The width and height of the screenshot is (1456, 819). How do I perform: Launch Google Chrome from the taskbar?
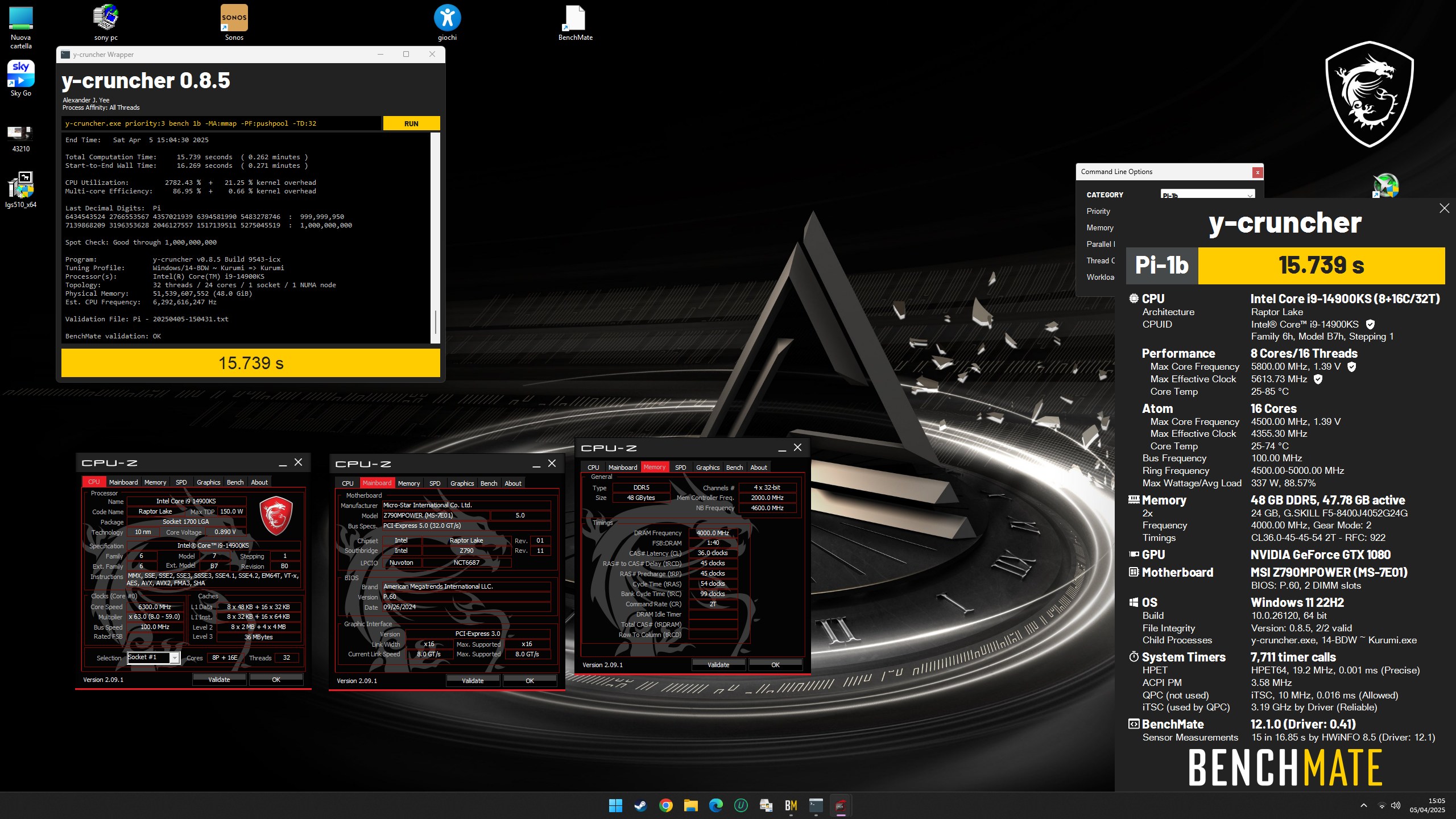click(665, 805)
